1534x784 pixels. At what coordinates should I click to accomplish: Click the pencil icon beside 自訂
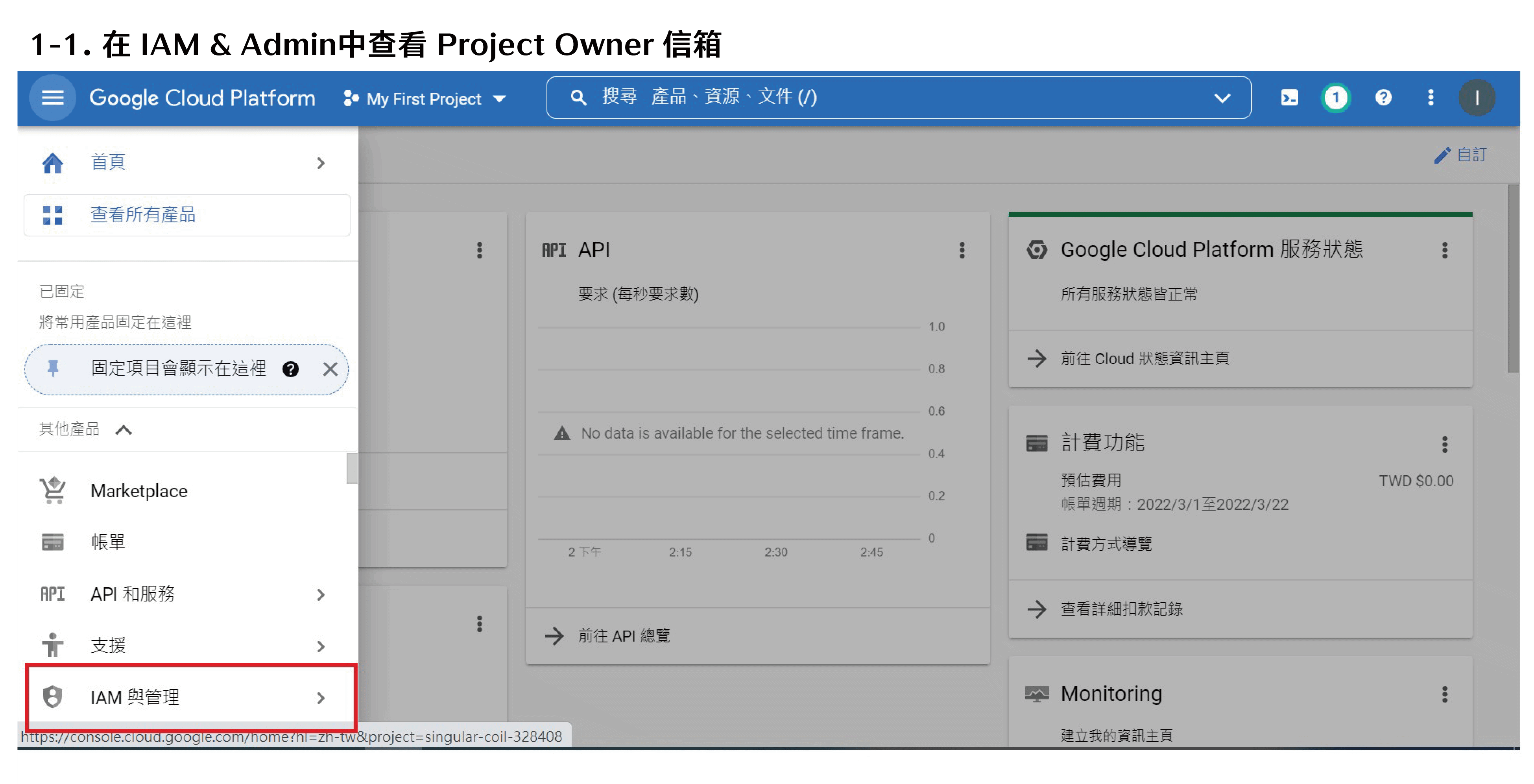(x=1442, y=155)
